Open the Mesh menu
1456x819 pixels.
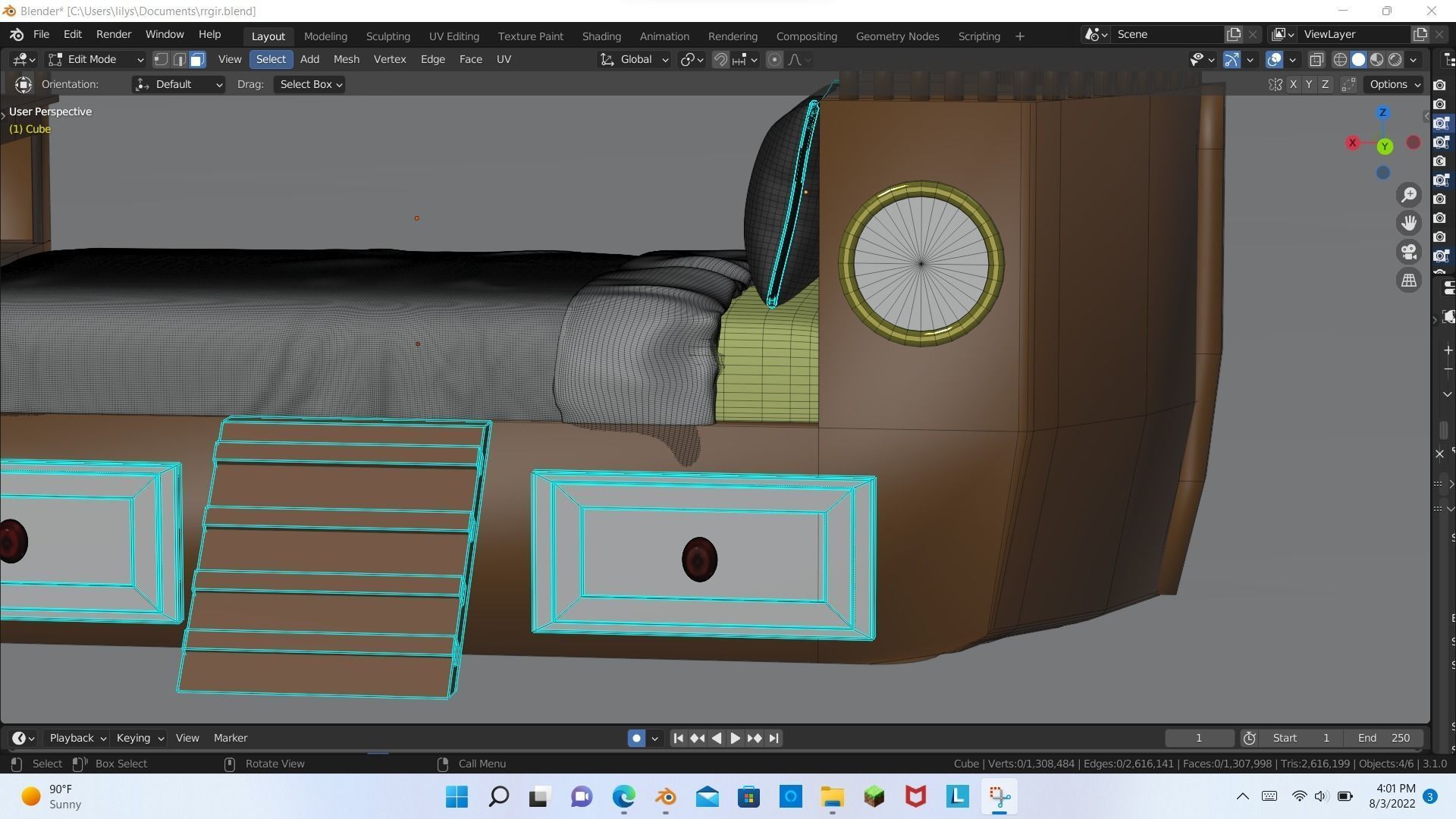point(346,59)
